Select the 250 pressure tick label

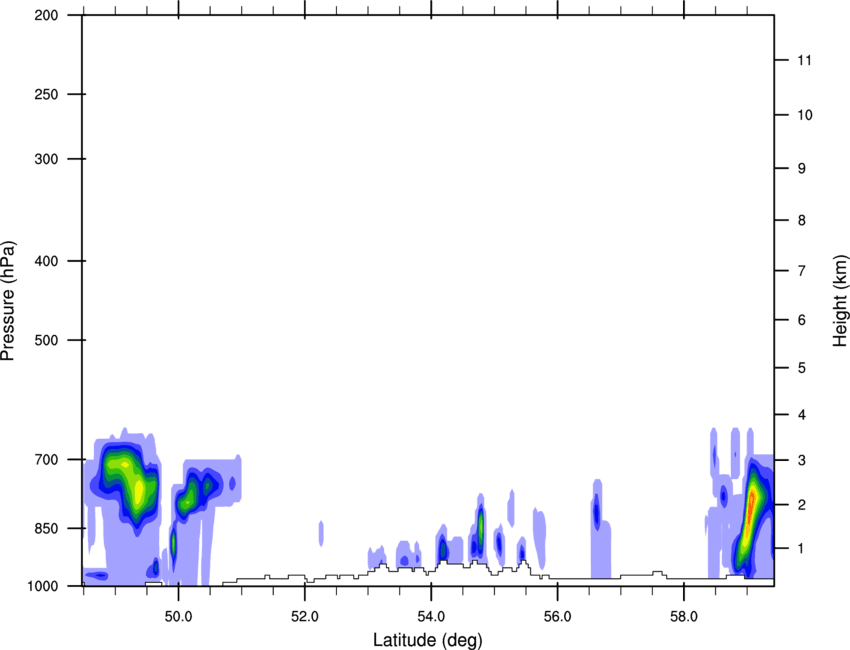click(x=46, y=94)
